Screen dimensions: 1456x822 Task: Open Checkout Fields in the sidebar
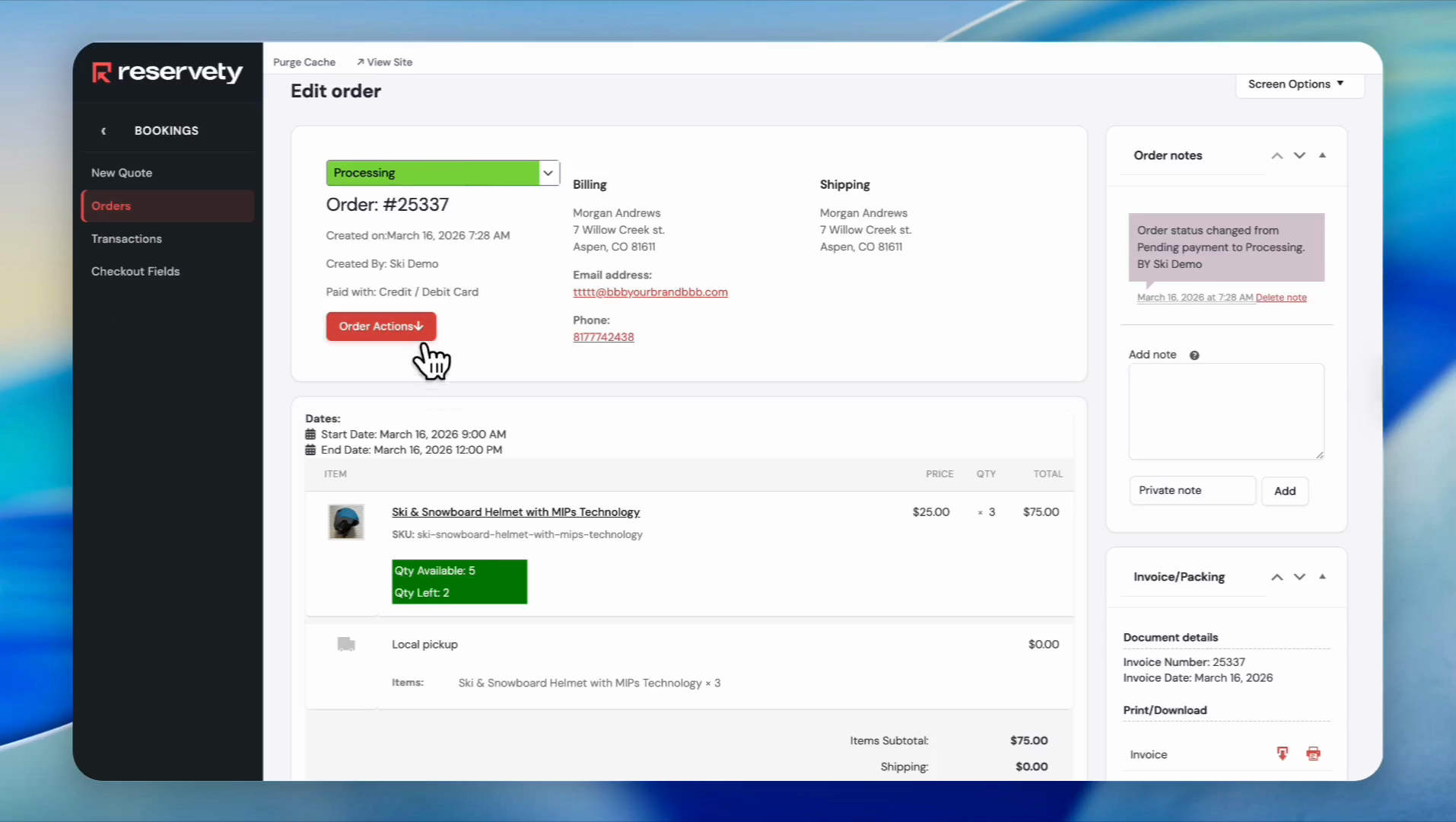[135, 272]
